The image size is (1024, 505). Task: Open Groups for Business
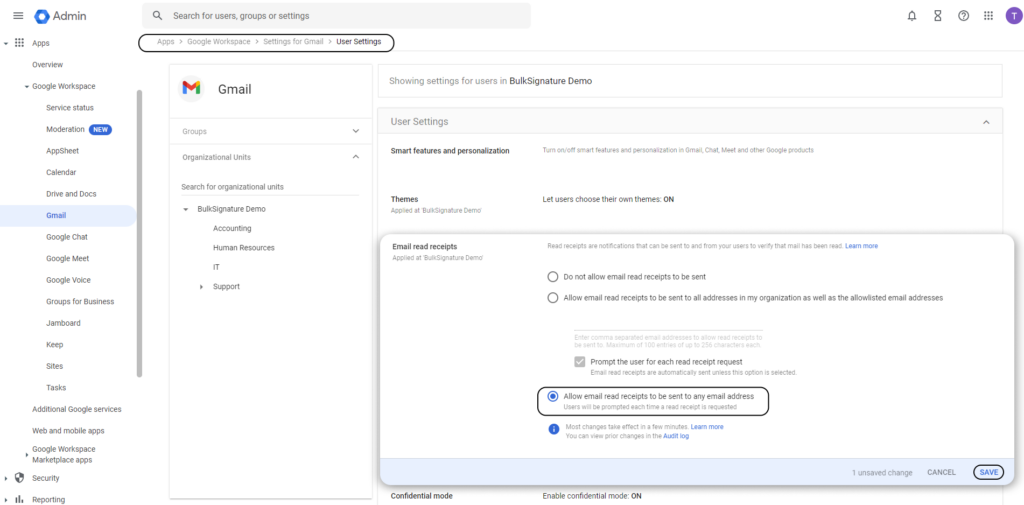point(80,302)
